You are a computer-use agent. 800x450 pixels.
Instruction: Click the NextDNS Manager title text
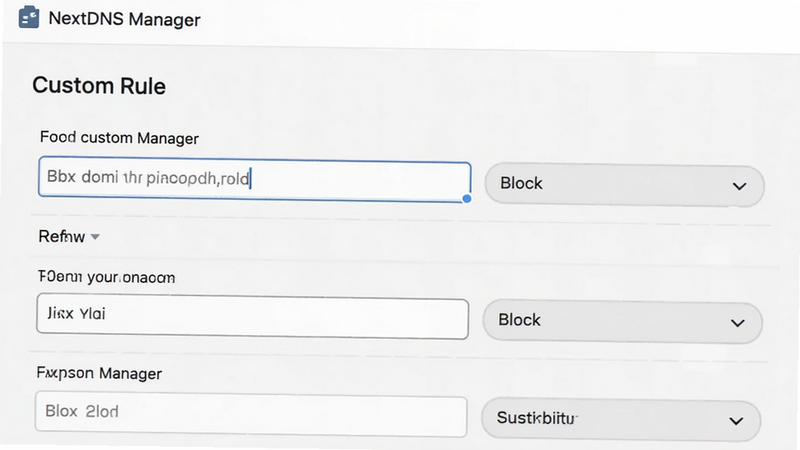(x=124, y=19)
